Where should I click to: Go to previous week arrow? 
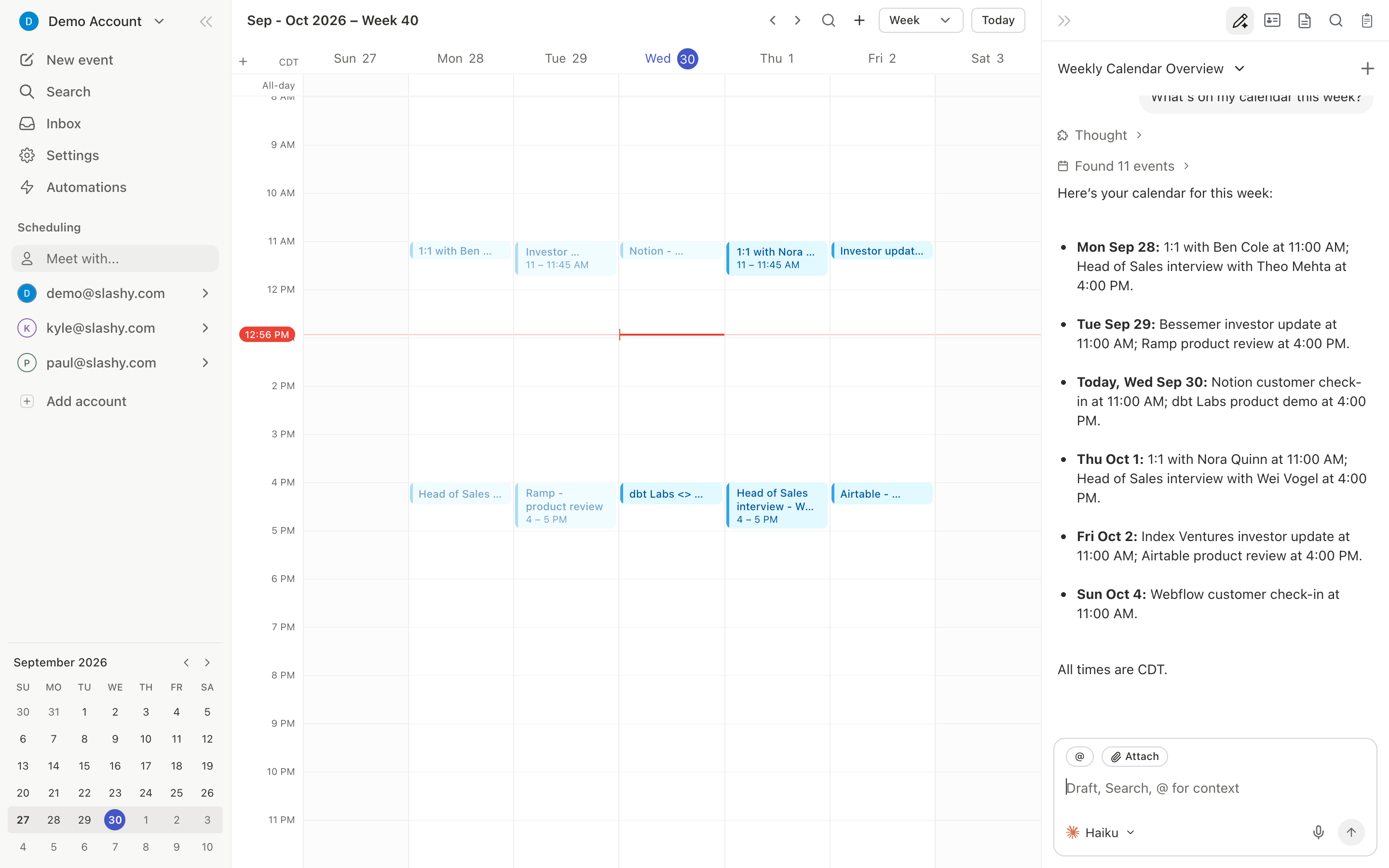pyautogui.click(x=773, y=21)
